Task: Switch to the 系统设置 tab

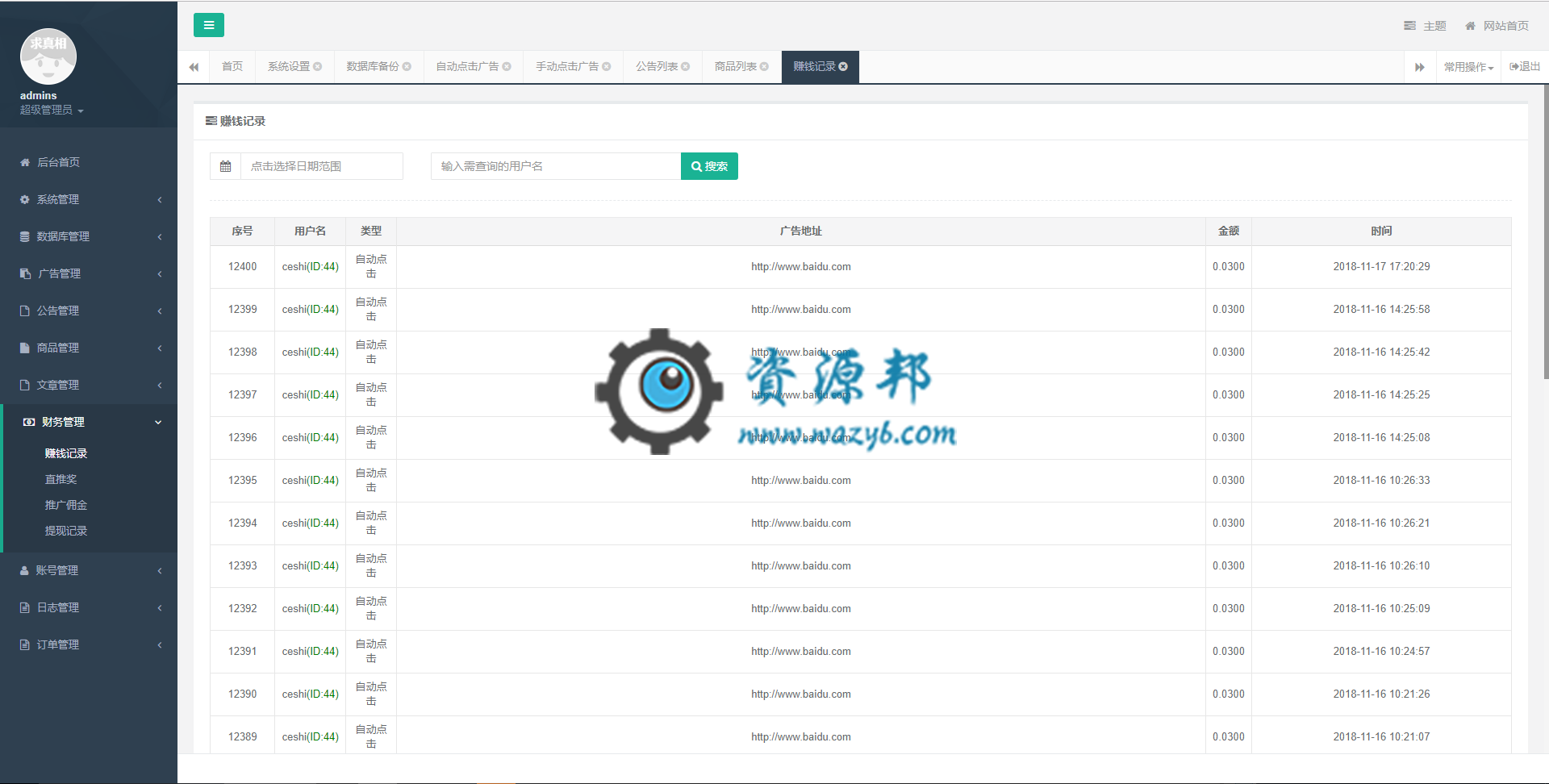Action: point(289,66)
